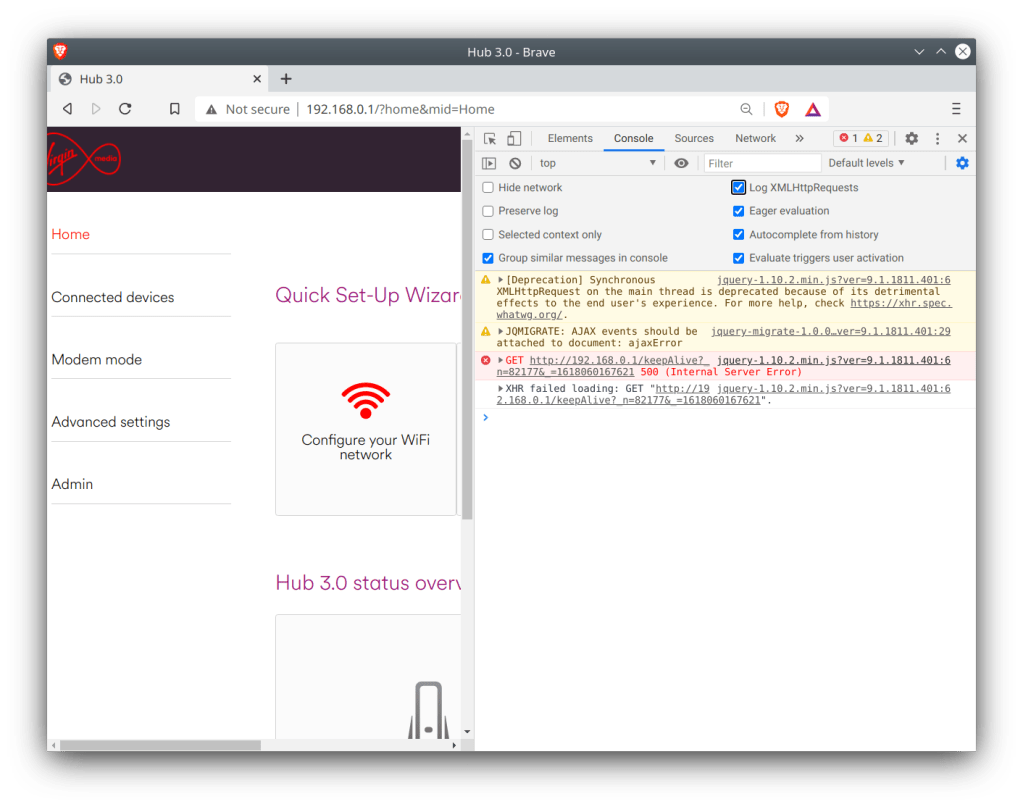Switch to the Network tab

pyautogui.click(x=755, y=139)
